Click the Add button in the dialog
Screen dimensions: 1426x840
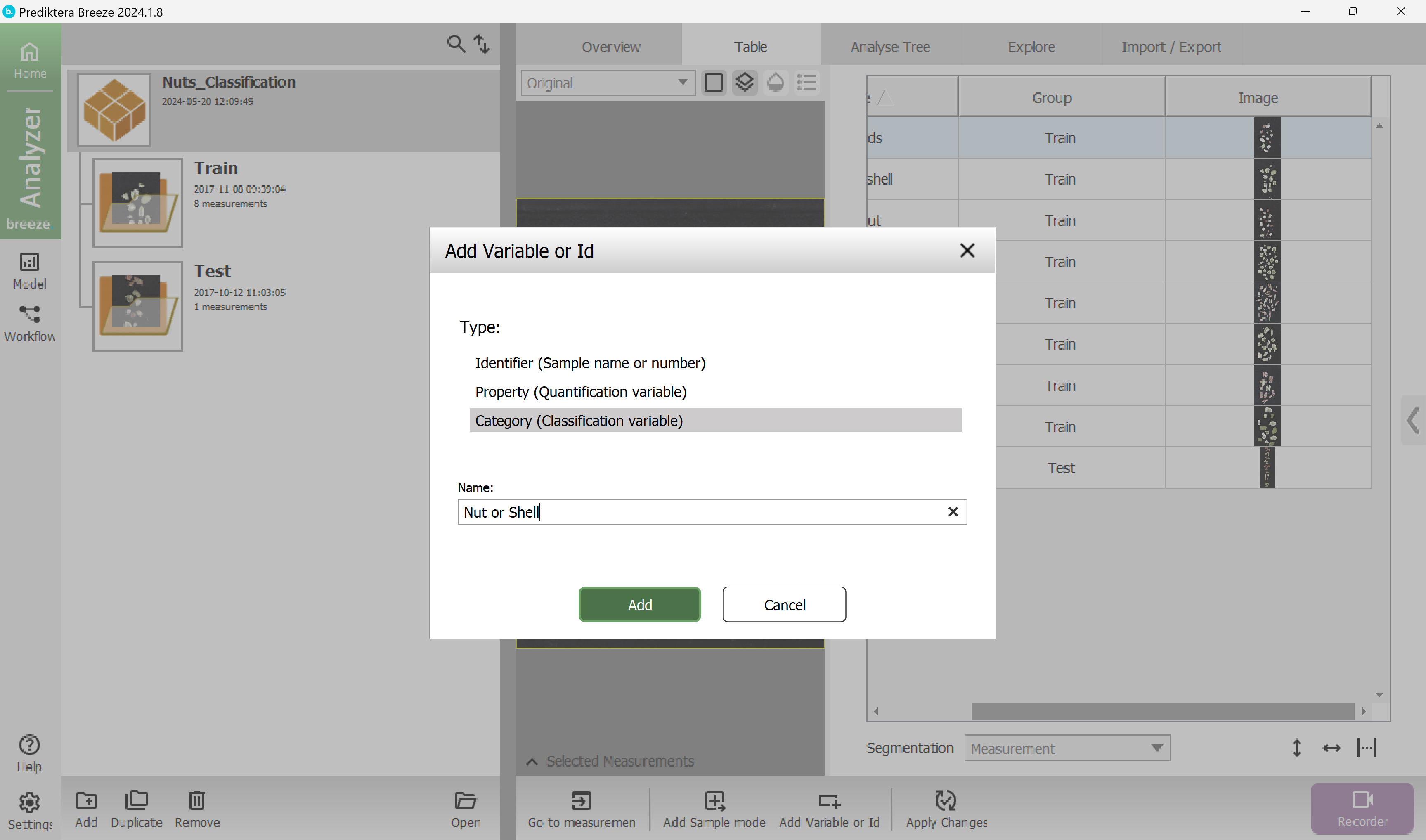point(639,604)
